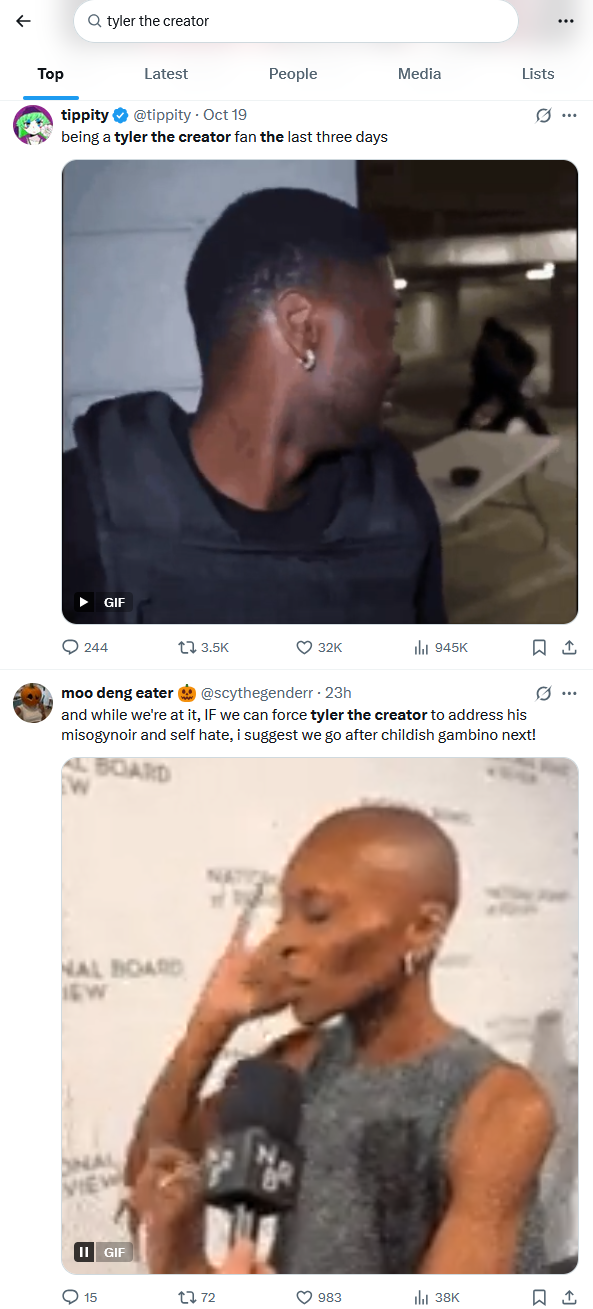The height and width of the screenshot is (1309, 593).
Task: Go back using the back arrow
Action: point(23,21)
